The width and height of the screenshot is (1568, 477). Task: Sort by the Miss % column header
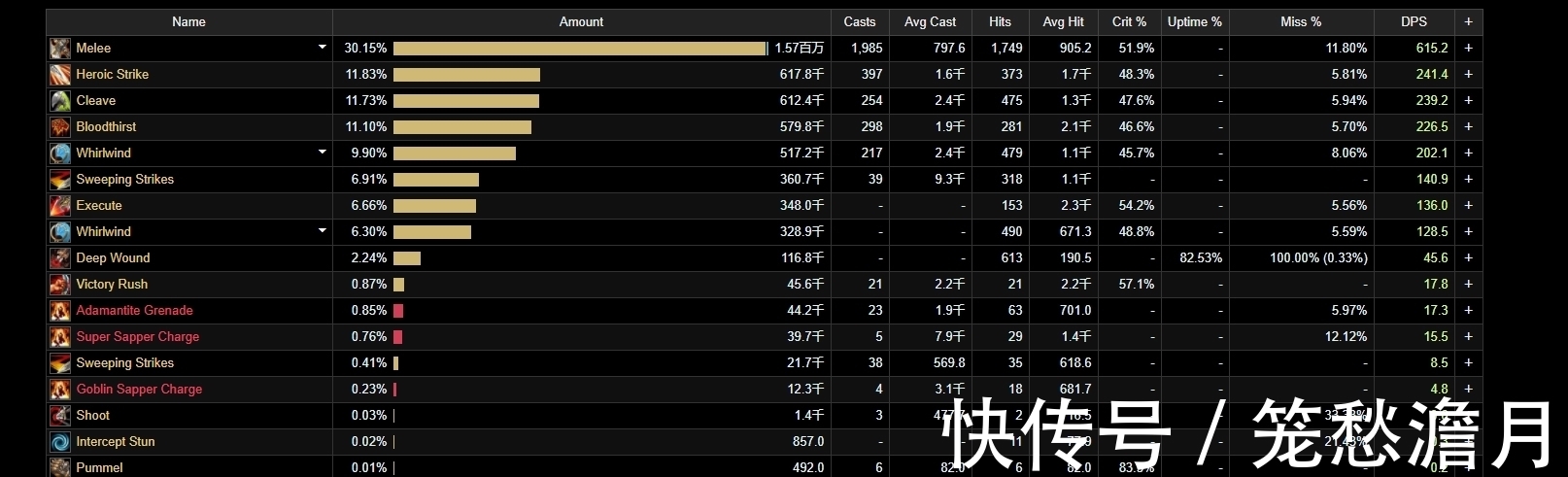pos(1301,21)
